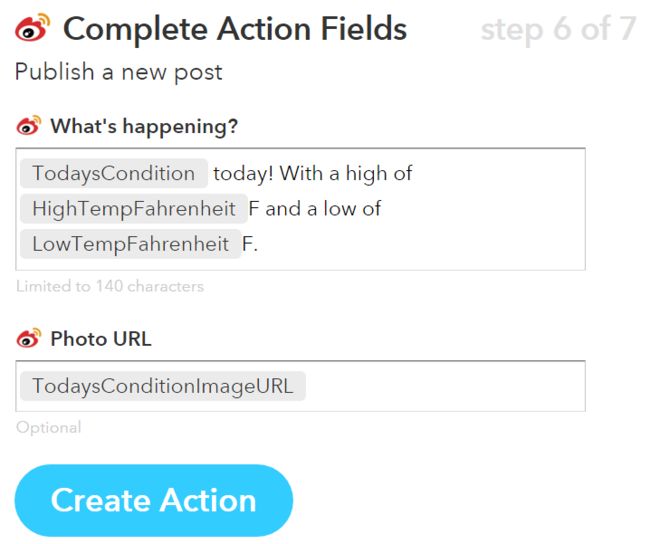This screenshot has height=544, width=650.
Task: Click the What's happening? field label
Action: (x=144, y=126)
